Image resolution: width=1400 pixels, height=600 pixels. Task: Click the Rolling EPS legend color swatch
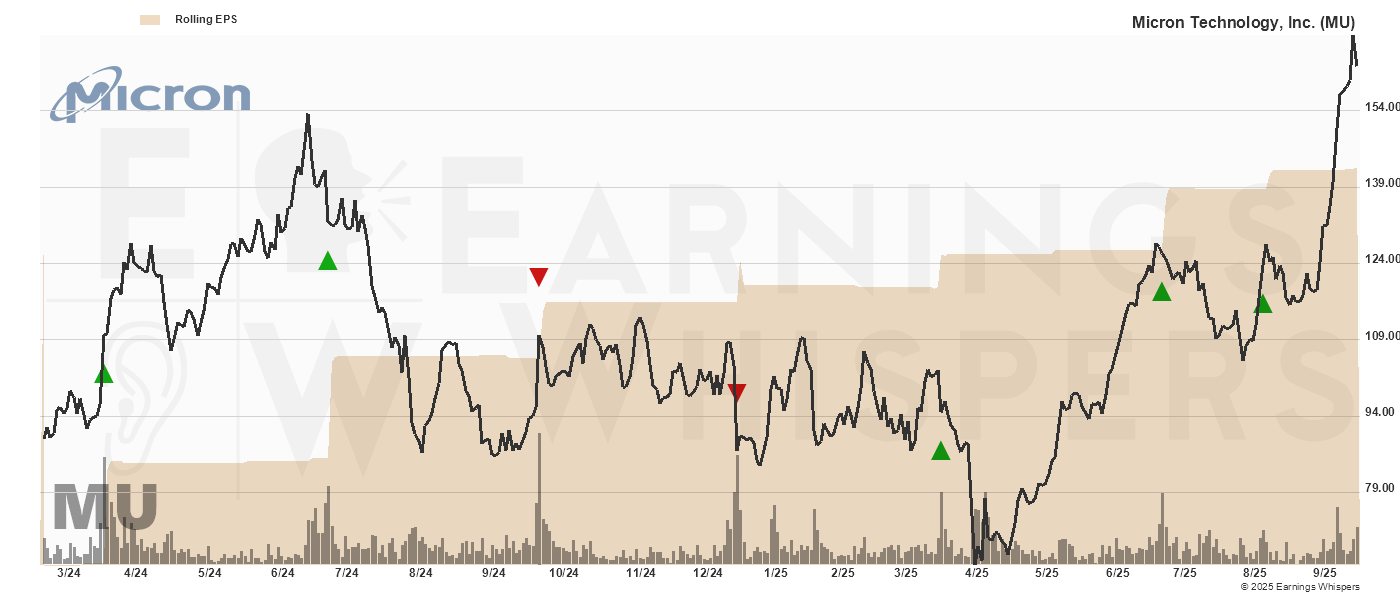point(150,19)
